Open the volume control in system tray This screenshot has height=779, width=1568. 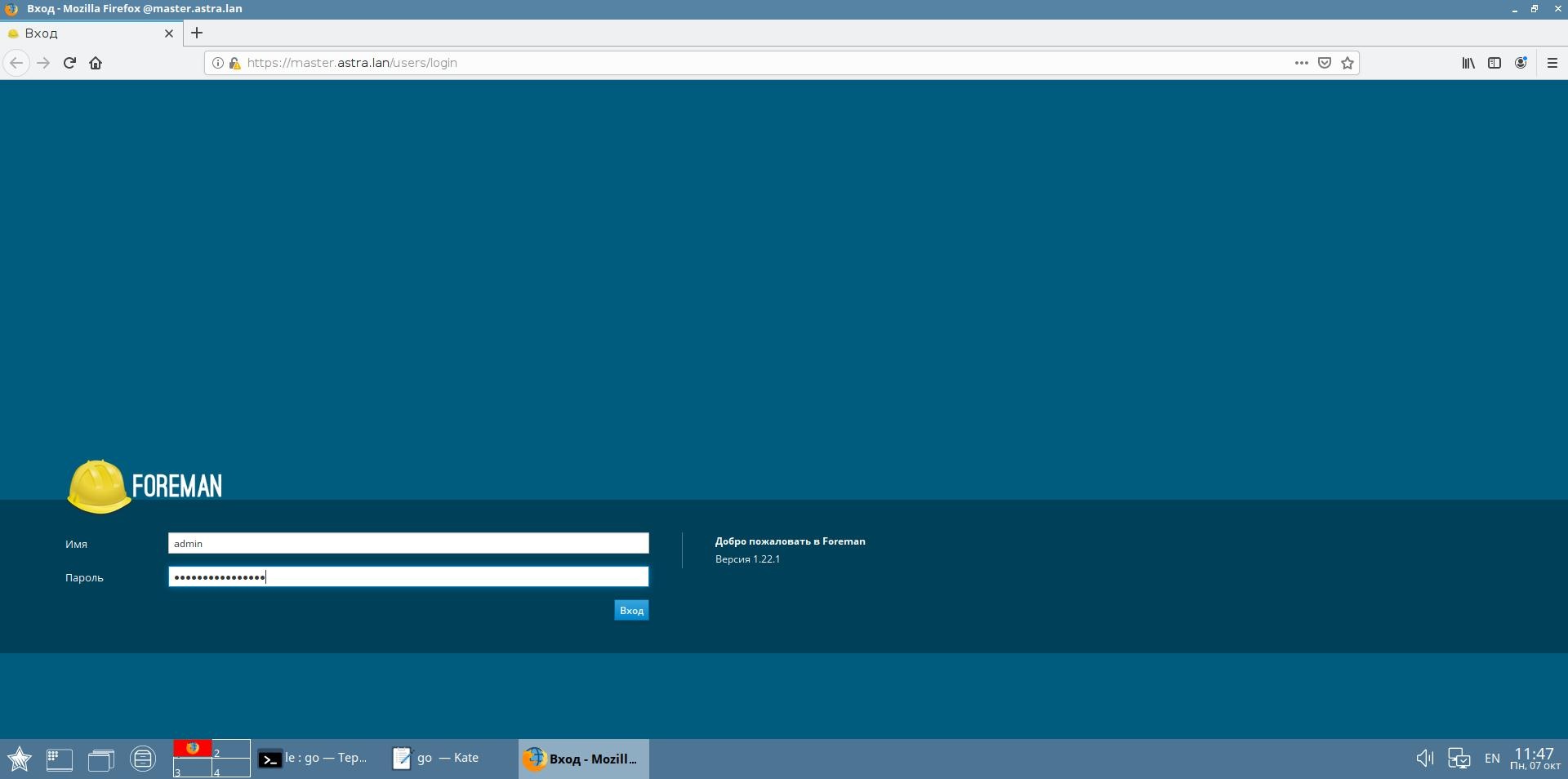point(1424,759)
